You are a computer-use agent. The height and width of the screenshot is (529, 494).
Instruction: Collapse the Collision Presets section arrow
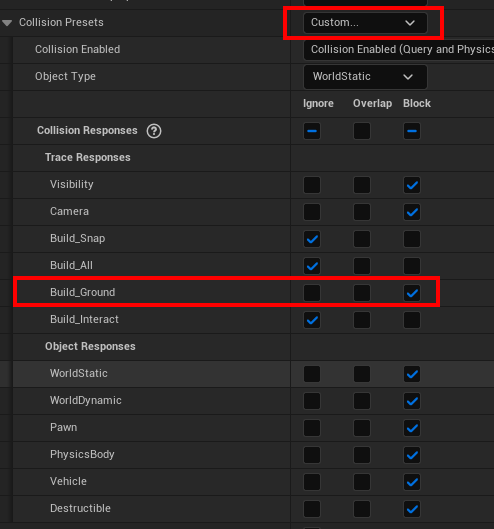7,23
